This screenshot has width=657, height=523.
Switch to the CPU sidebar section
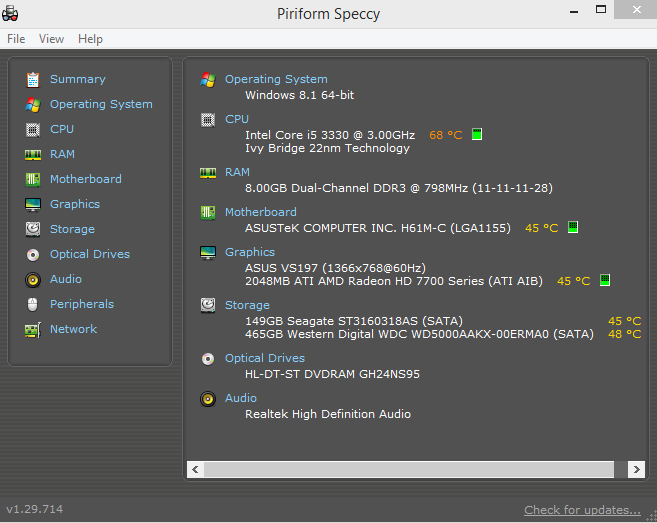(62, 129)
